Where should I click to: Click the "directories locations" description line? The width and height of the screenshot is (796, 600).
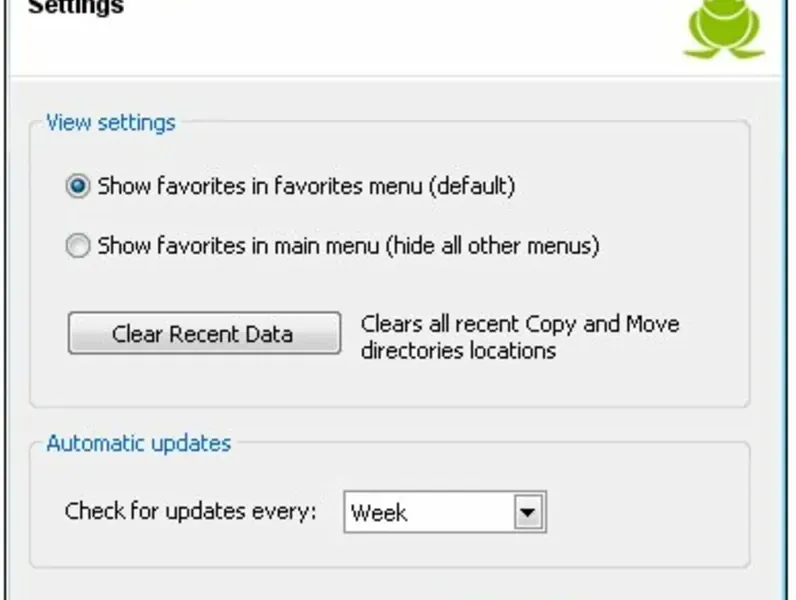(458, 351)
